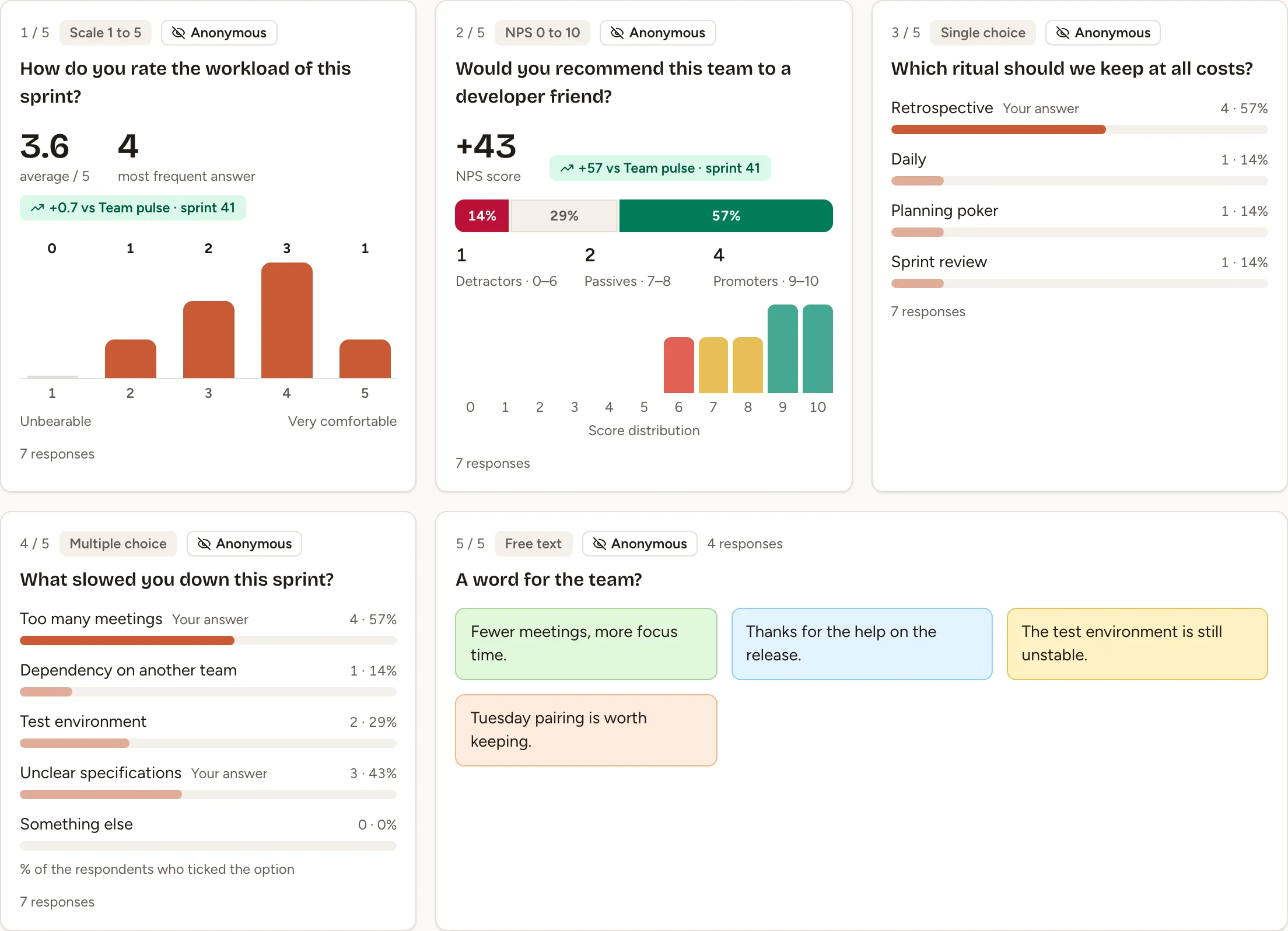Click the crossed-eye icon in question 1 Anonymous badge
This screenshot has height=931, width=1288.
point(178,33)
